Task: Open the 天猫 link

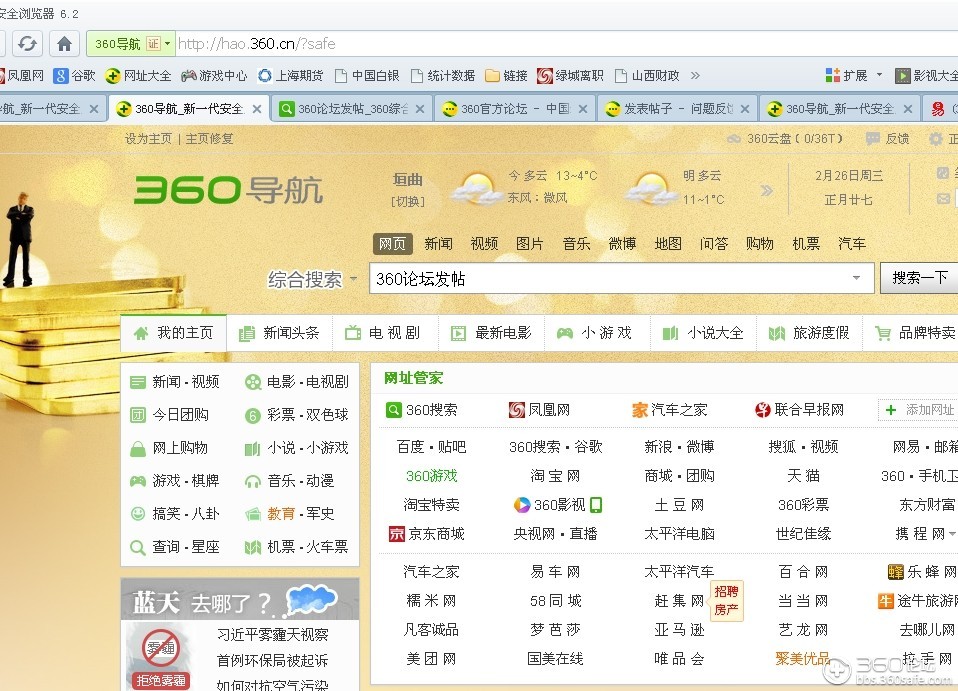Action: (803, 476)
